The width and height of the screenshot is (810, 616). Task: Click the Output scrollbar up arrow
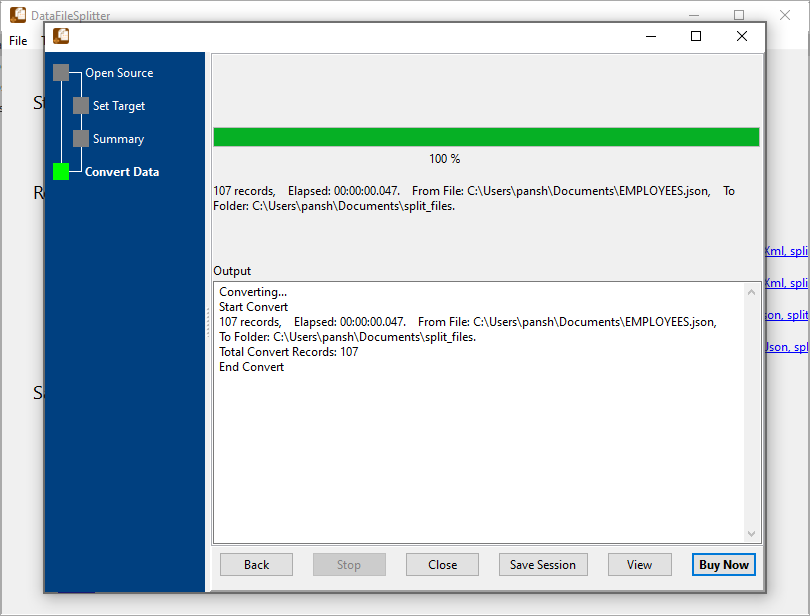pyautogui.click(x=752, y=290)
